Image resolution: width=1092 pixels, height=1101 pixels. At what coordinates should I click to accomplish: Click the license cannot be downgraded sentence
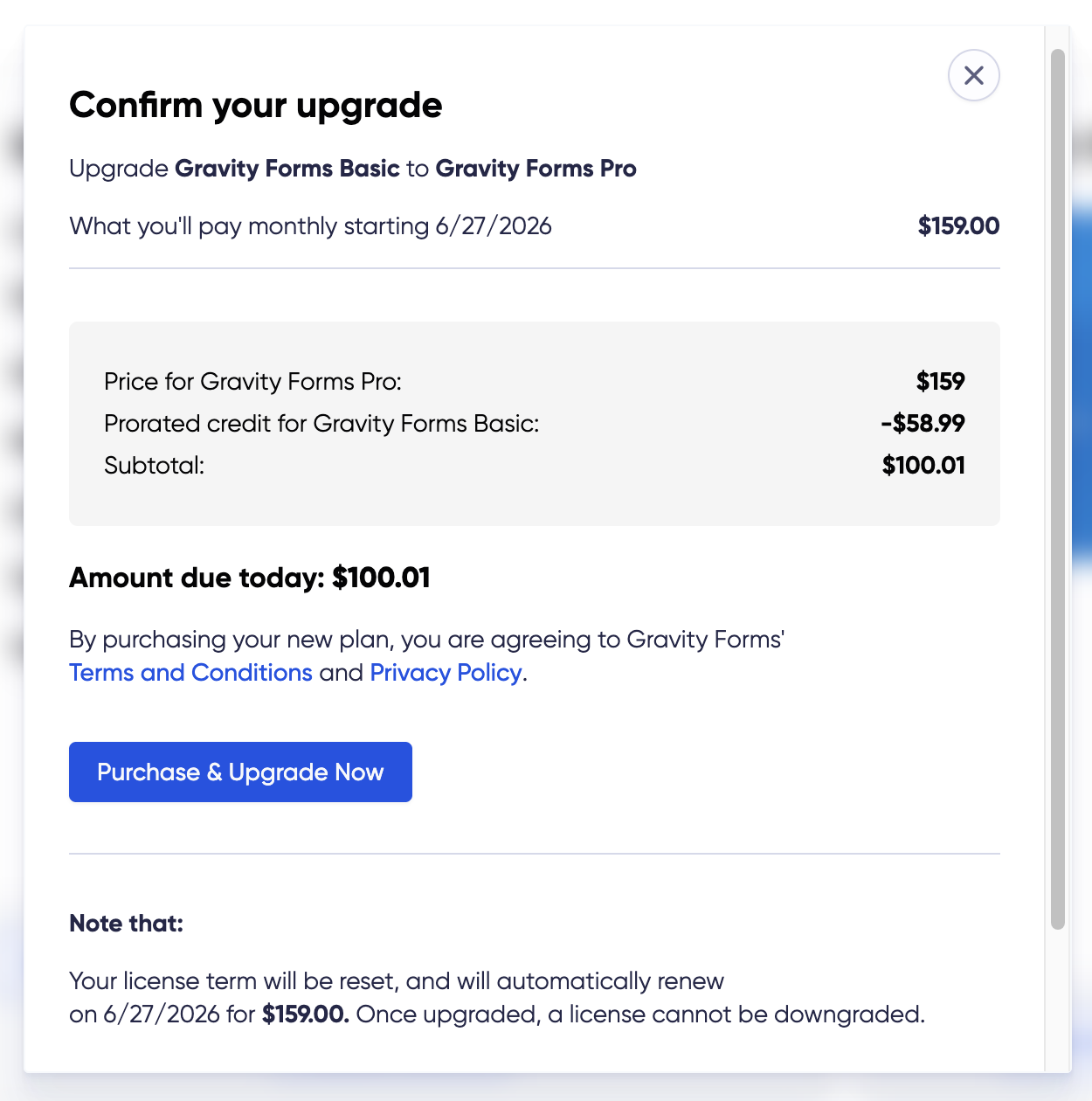(640, 1014)
